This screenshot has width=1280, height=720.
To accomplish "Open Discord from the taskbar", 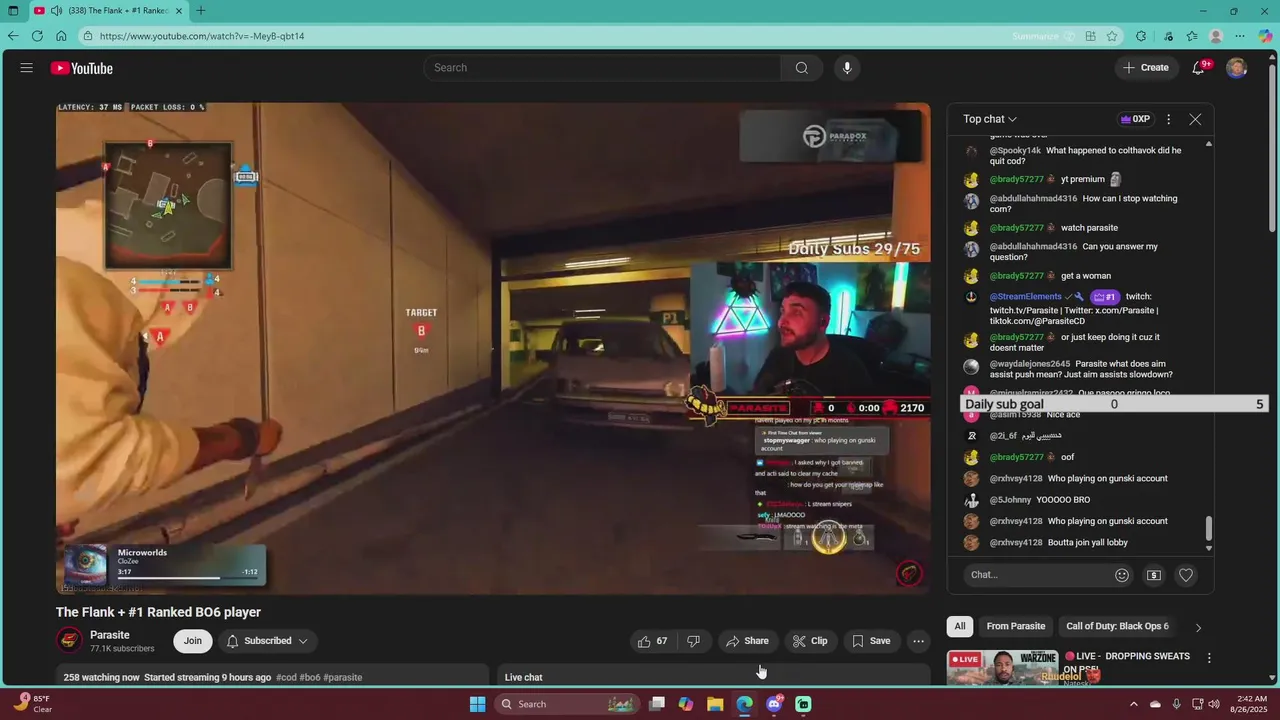I will (774, 704).
